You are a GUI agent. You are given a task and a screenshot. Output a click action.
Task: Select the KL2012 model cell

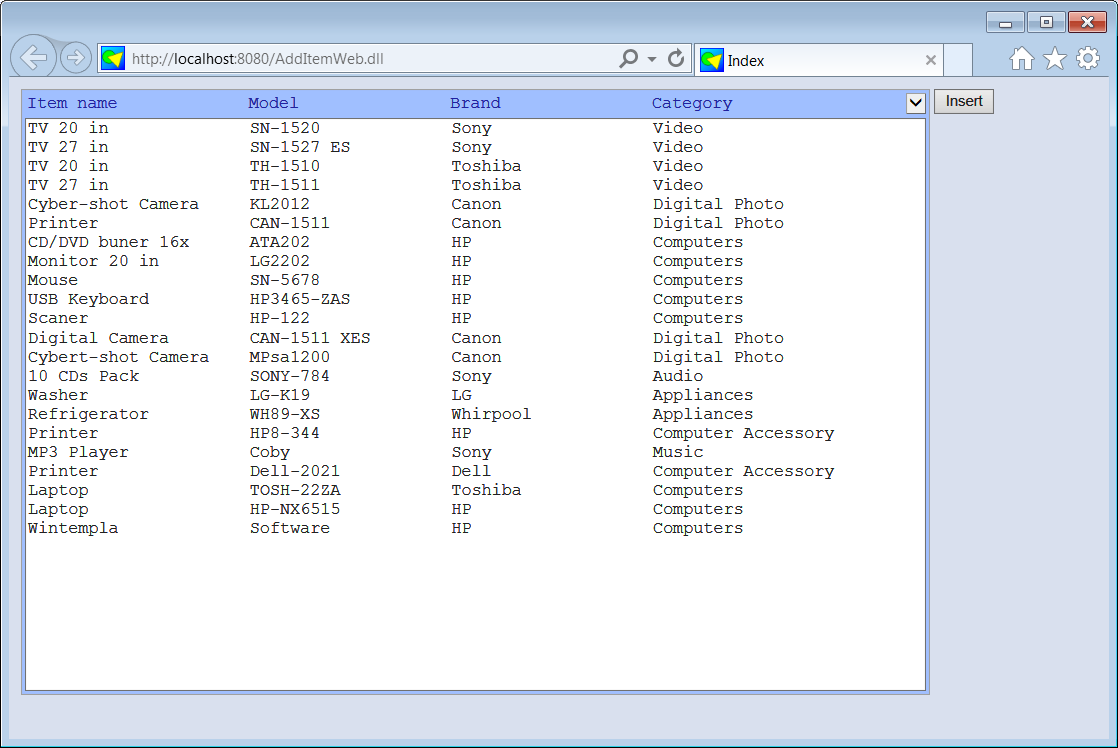point(280,205)
